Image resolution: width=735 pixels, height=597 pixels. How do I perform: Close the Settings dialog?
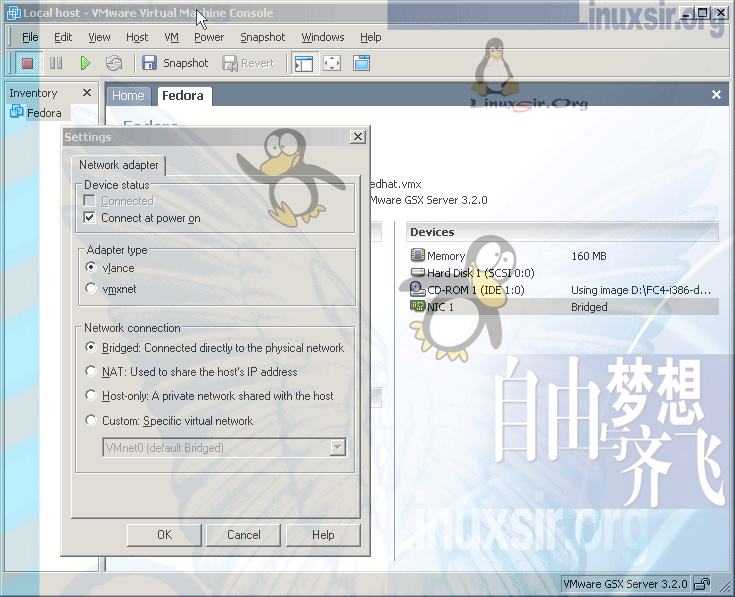[358, 136]
